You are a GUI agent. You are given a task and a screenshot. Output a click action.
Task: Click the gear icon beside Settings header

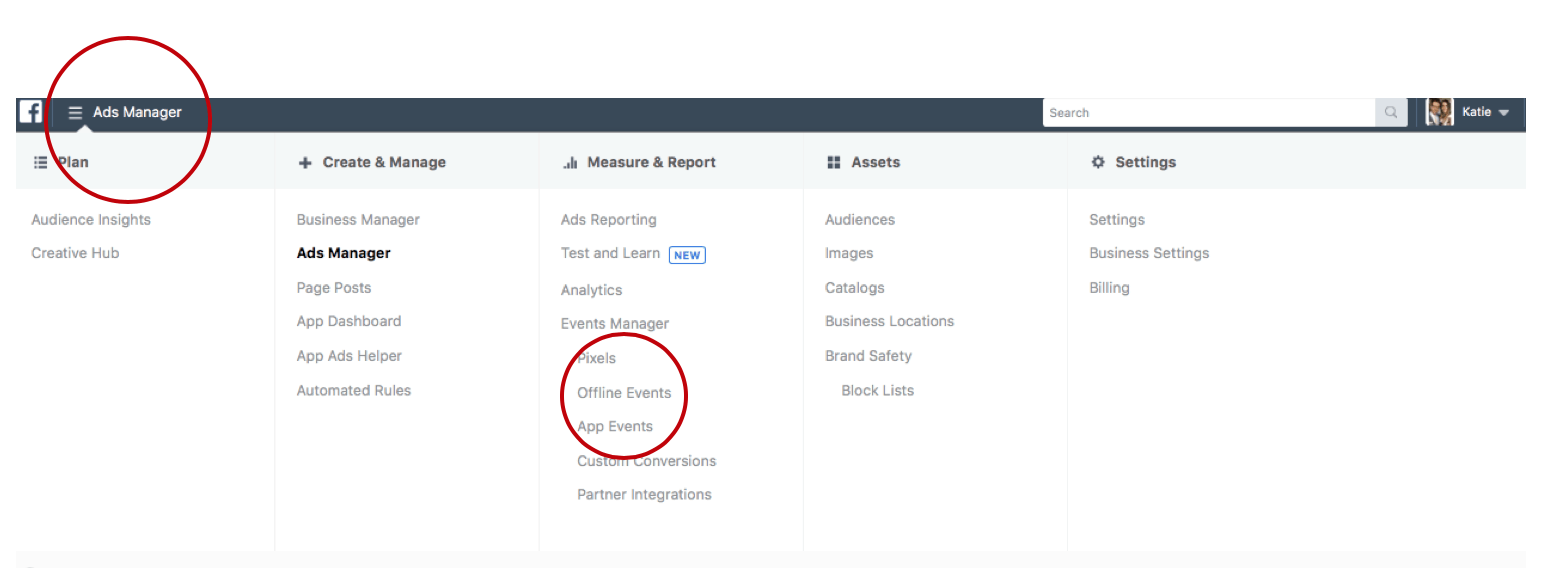(x=1098, y=162)
